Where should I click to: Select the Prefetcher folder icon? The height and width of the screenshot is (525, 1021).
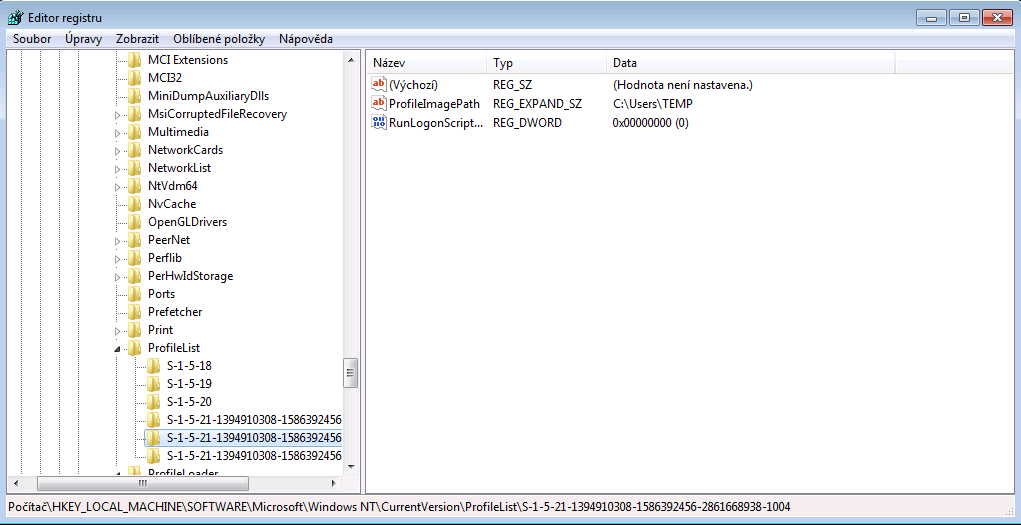coord(135,312)
